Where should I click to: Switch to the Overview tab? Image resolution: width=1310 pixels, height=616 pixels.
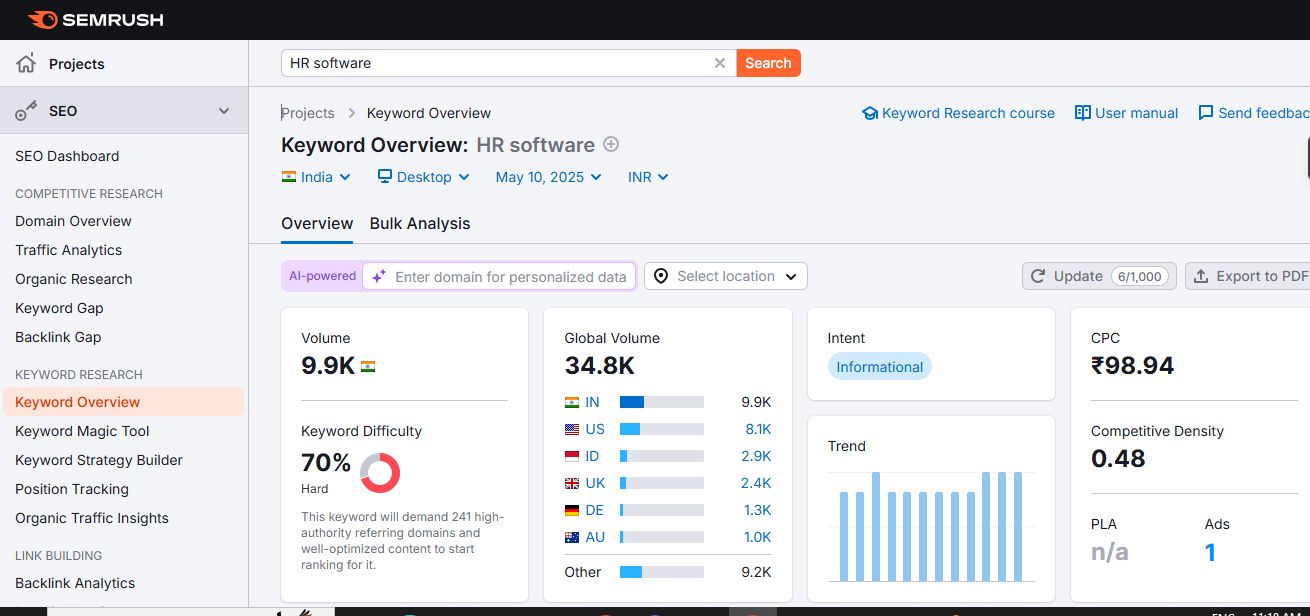(317, 223)
